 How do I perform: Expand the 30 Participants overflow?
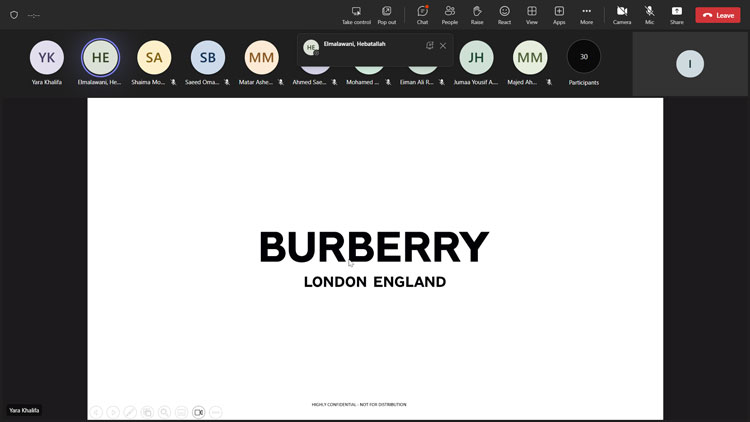point(584,57)
